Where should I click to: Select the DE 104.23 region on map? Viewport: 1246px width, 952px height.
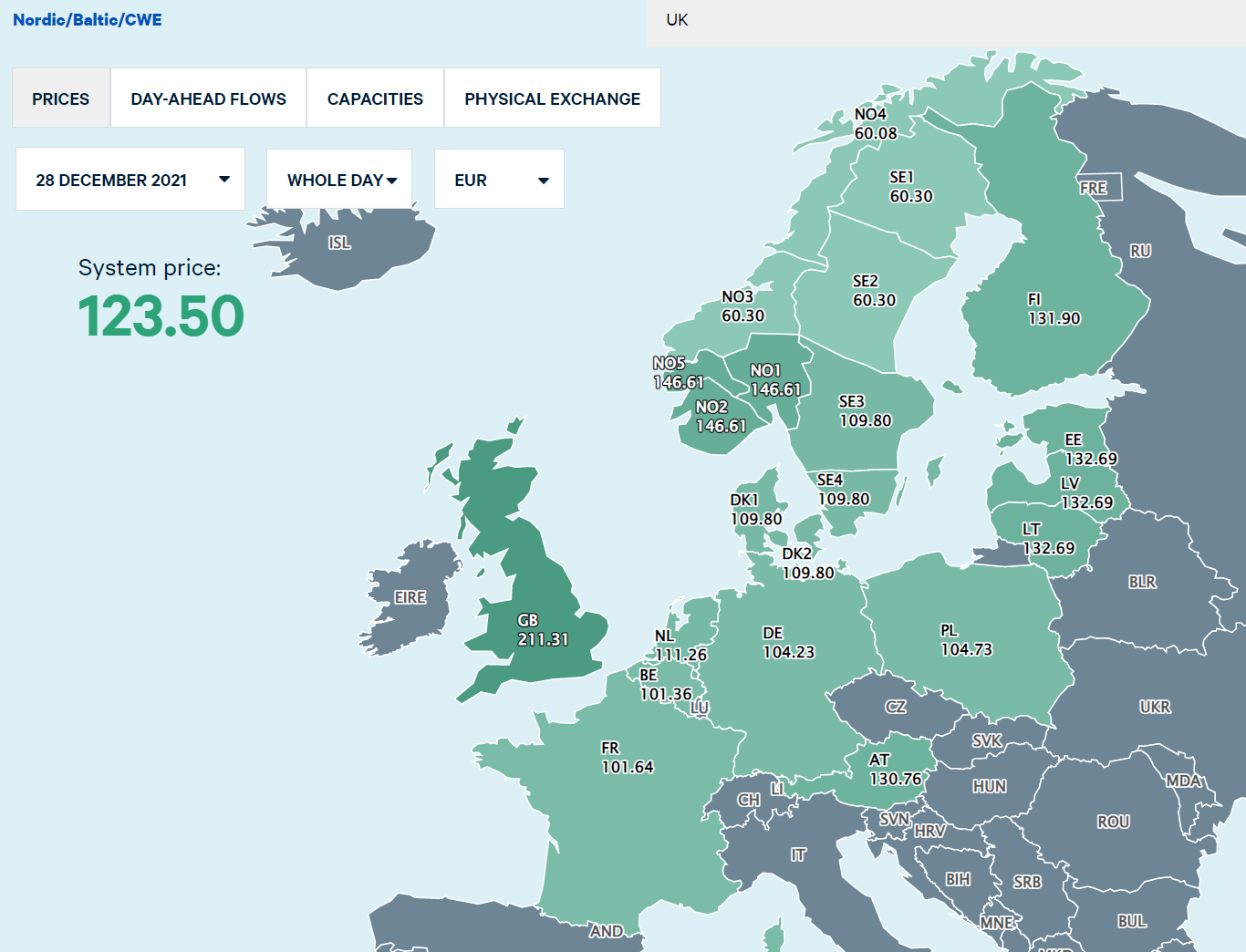pyautogui.click(x=788, y=643)
